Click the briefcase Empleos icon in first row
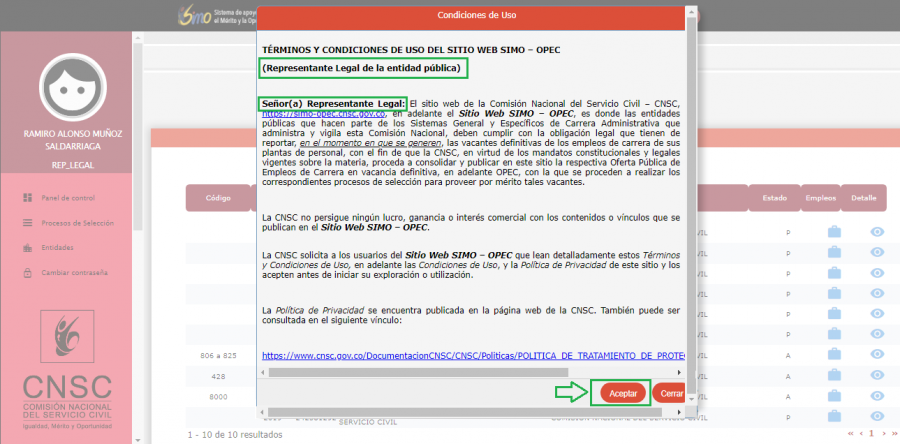This screenshot has height=444, width=900. 834,233
